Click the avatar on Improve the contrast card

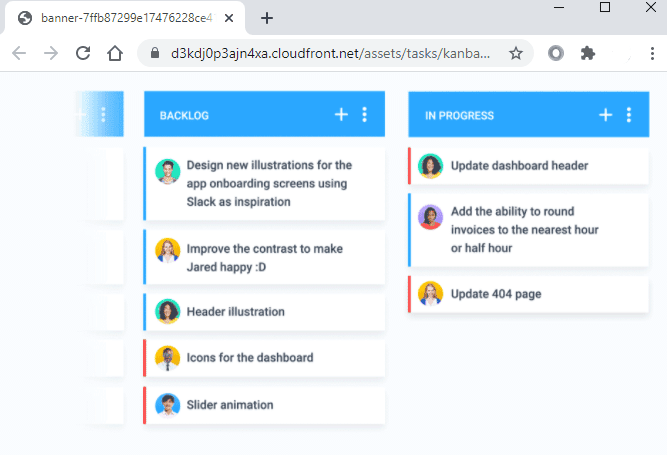[168, 250]
